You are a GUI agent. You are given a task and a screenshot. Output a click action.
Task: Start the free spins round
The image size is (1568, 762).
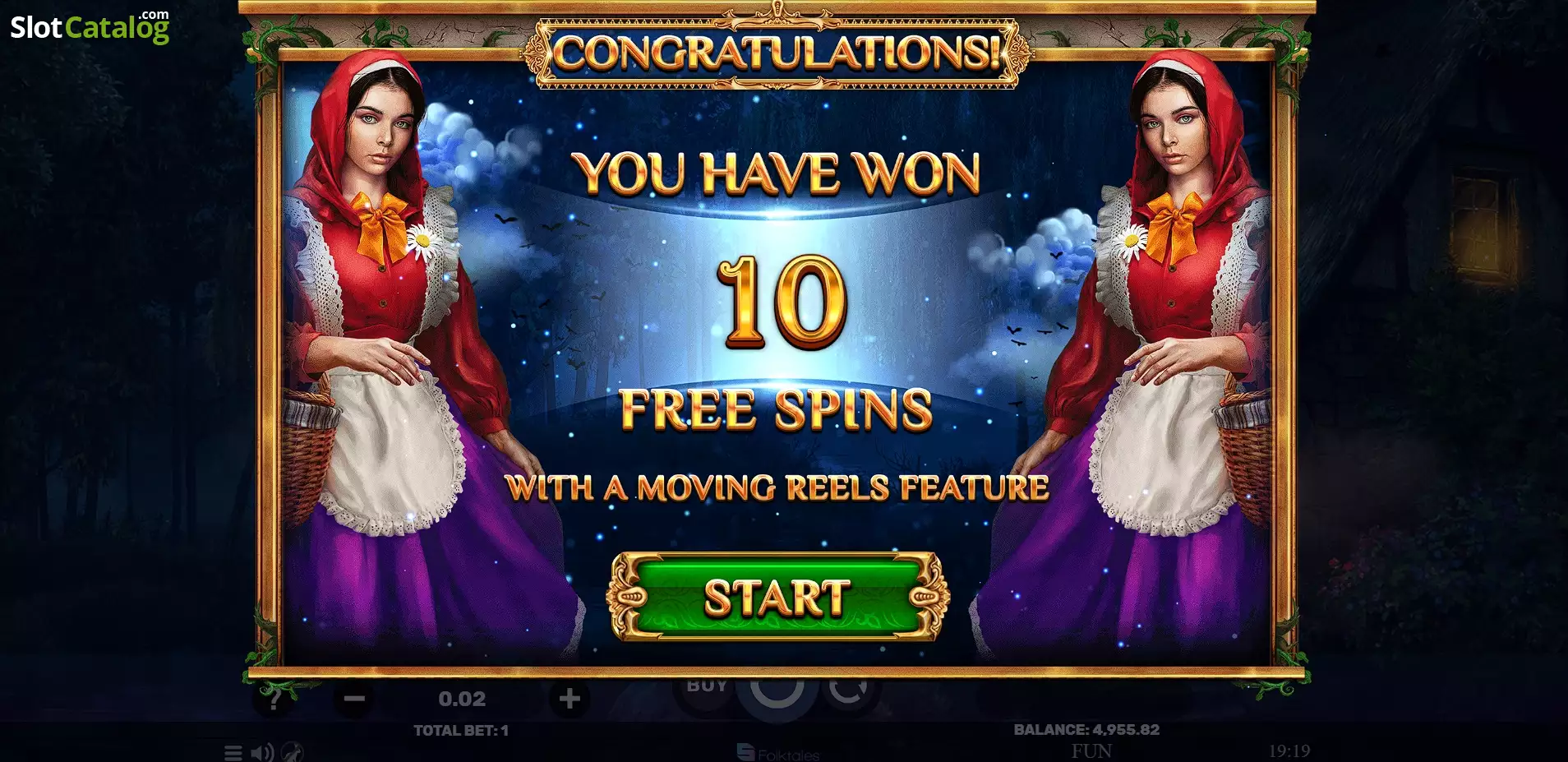pos(777,597)
